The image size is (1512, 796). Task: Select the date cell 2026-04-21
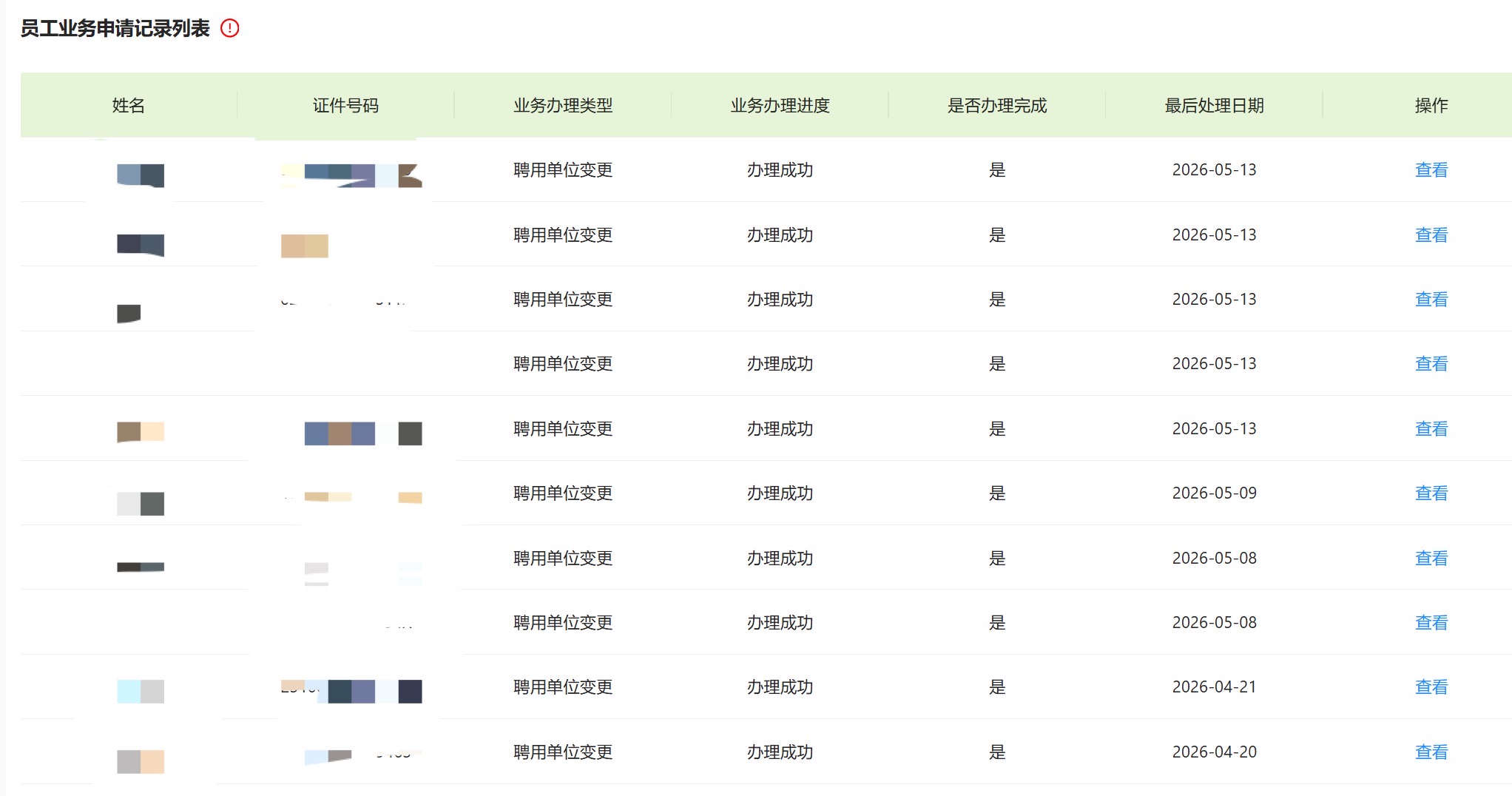tap(1214, 687)
